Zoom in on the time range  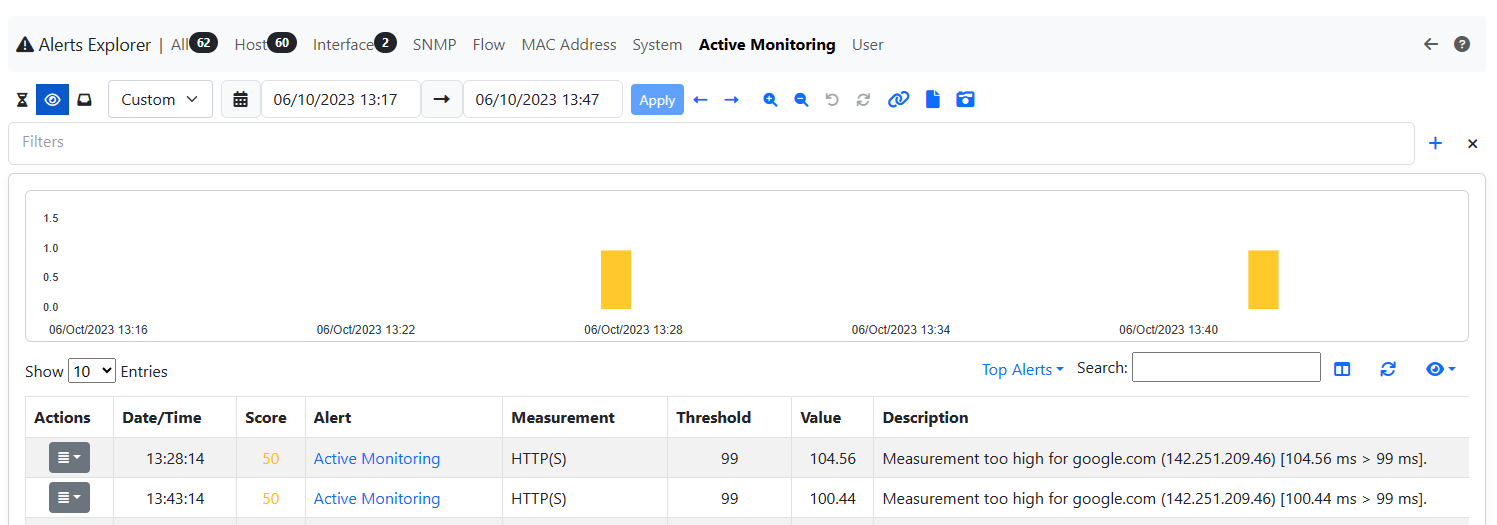(x=770, y=100)
